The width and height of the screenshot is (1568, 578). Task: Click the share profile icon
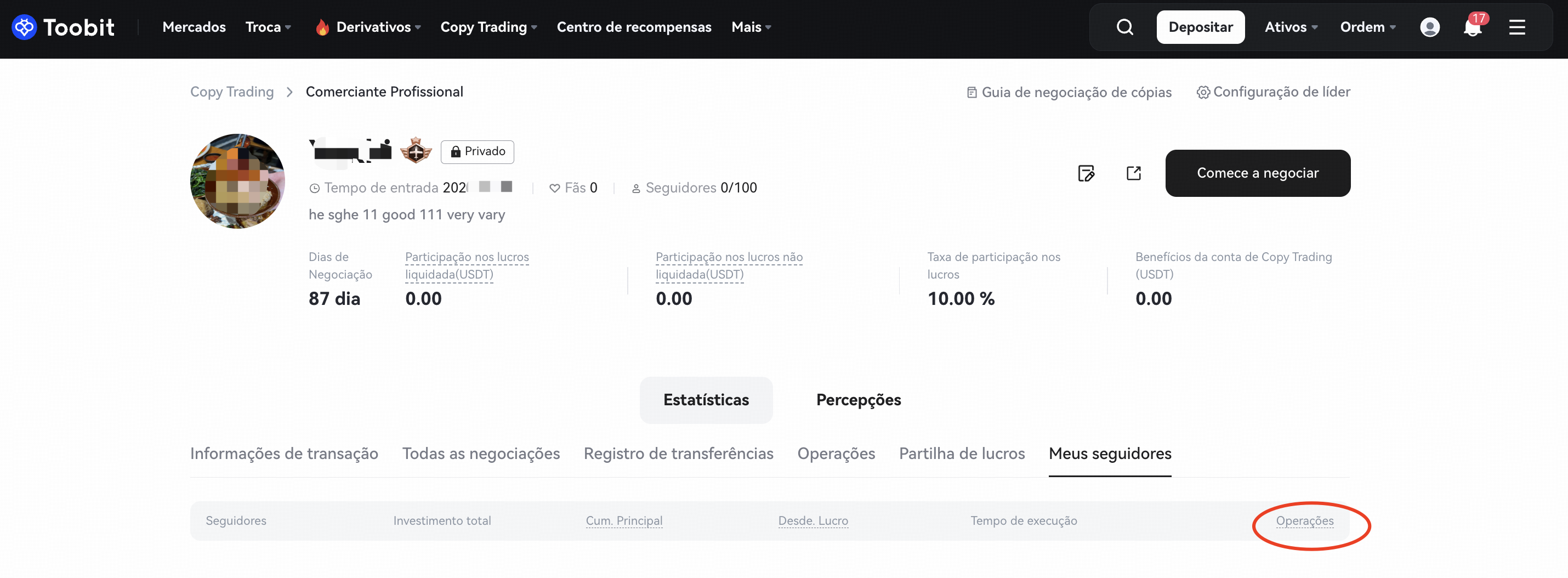(1133, 174)
